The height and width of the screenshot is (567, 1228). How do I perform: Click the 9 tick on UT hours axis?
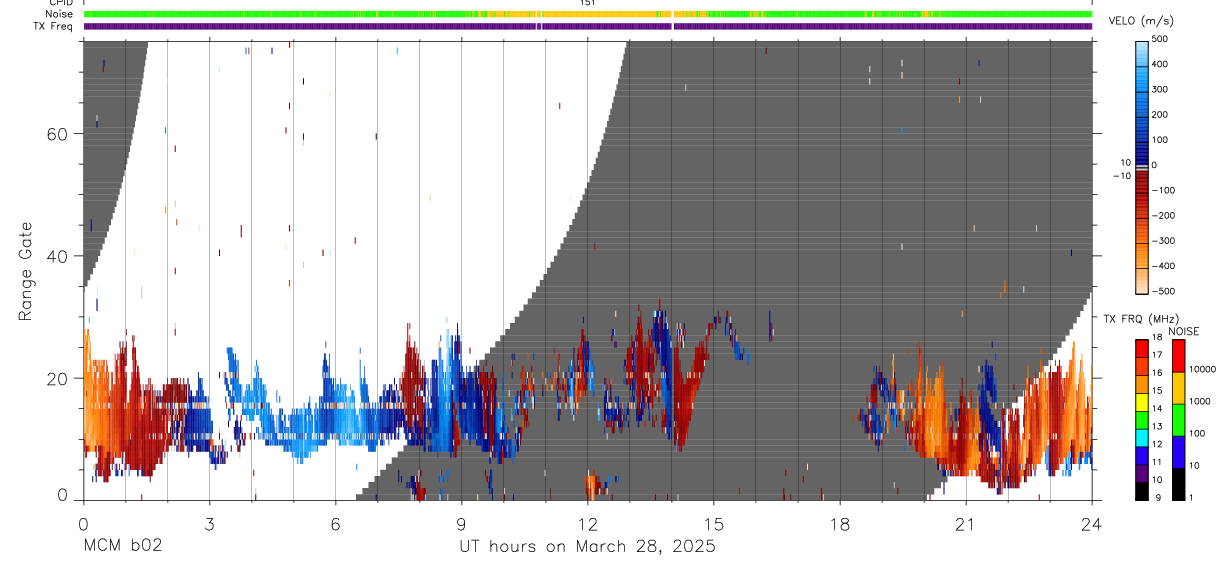(x=461, y=523)
